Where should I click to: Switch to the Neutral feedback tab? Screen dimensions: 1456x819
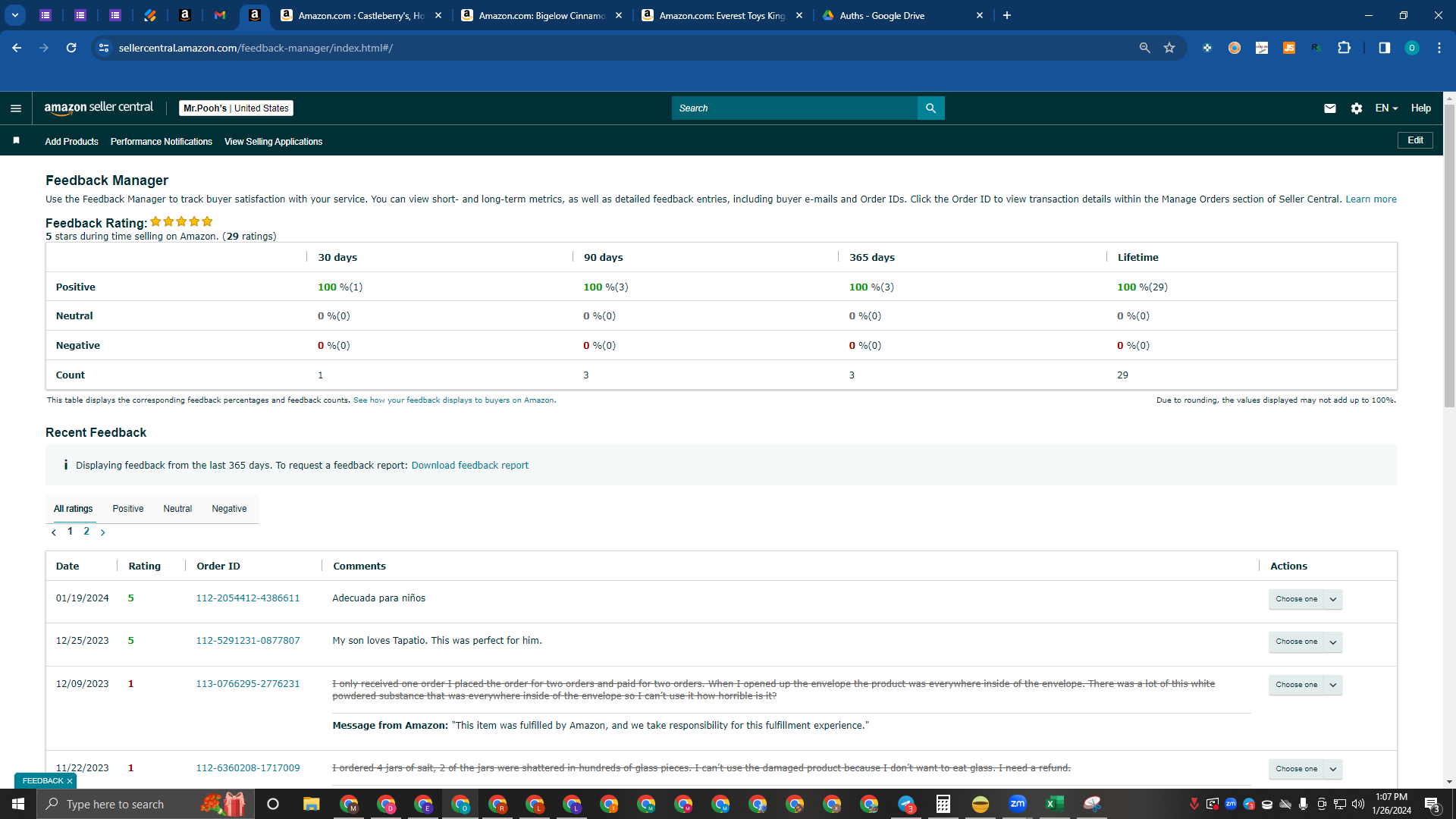click(177, 509)
